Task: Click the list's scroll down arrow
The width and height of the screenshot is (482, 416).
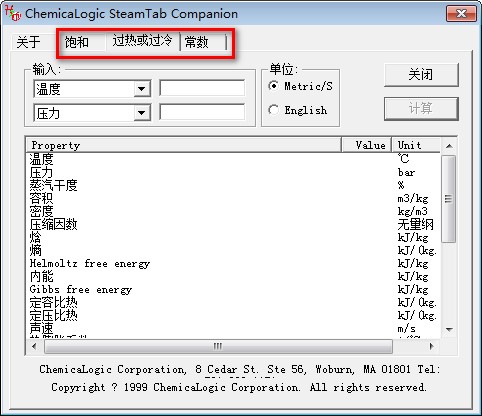Action: (x=449, y=329)
